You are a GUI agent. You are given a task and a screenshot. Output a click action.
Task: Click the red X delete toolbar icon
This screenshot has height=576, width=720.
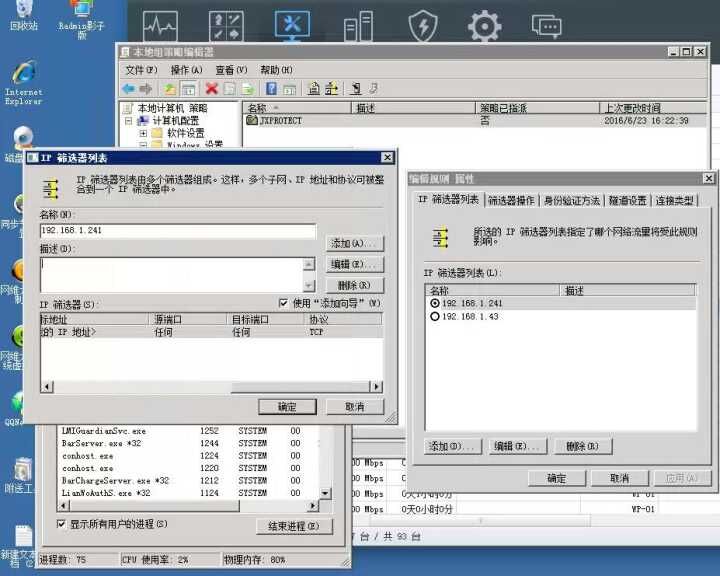click(211, 89)
